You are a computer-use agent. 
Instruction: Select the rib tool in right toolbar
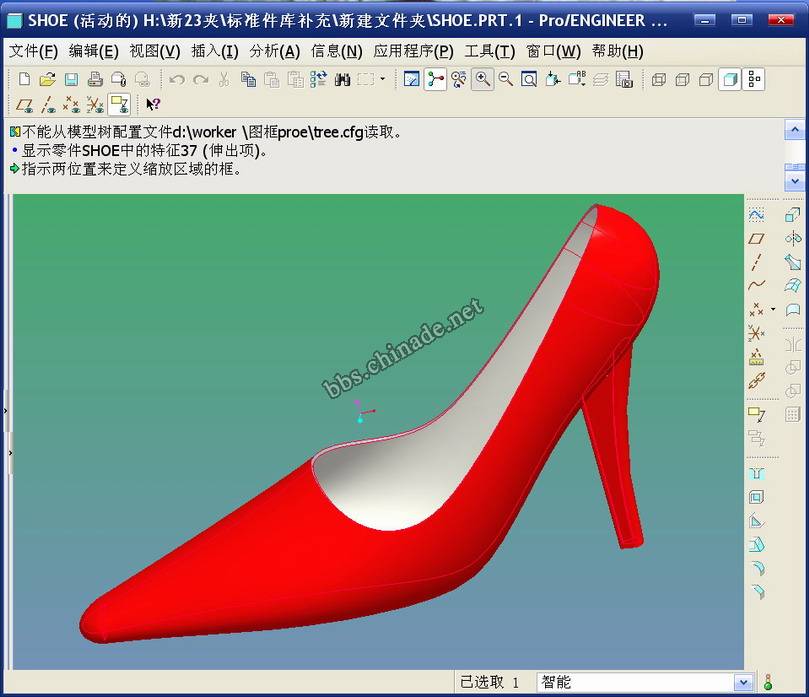(756, 521)
